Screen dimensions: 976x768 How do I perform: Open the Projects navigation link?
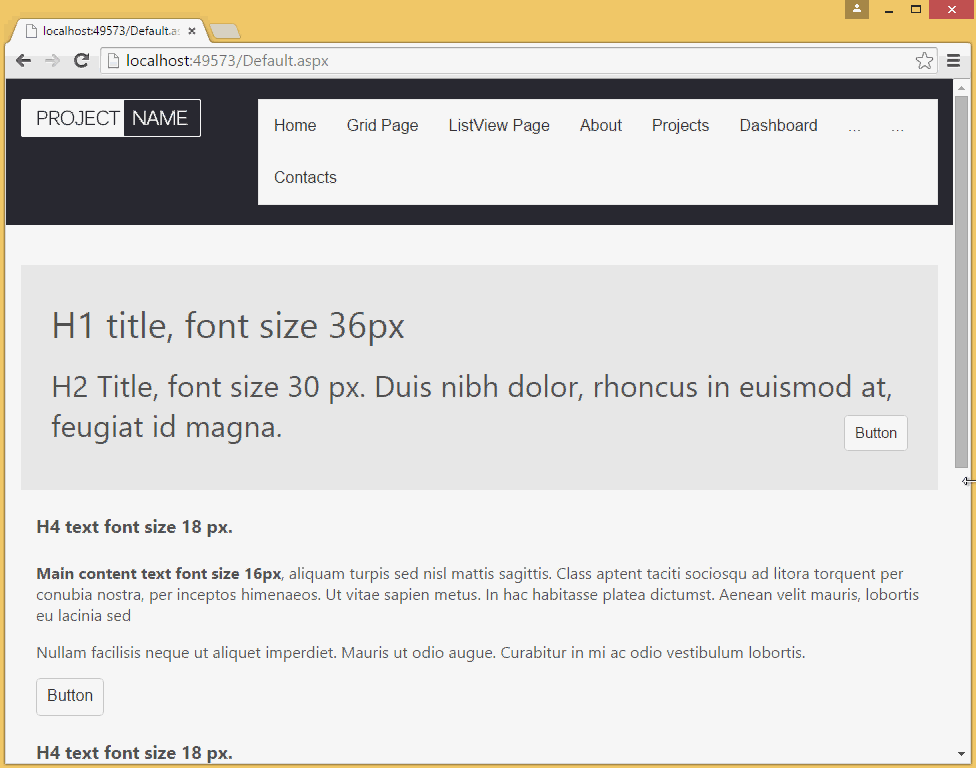[680, 125]
